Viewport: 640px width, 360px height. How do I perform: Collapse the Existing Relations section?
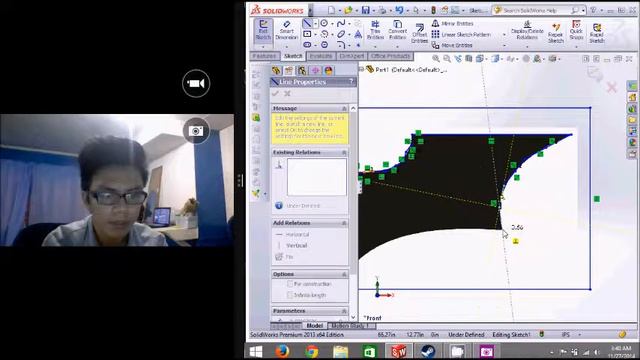[344, 152]
